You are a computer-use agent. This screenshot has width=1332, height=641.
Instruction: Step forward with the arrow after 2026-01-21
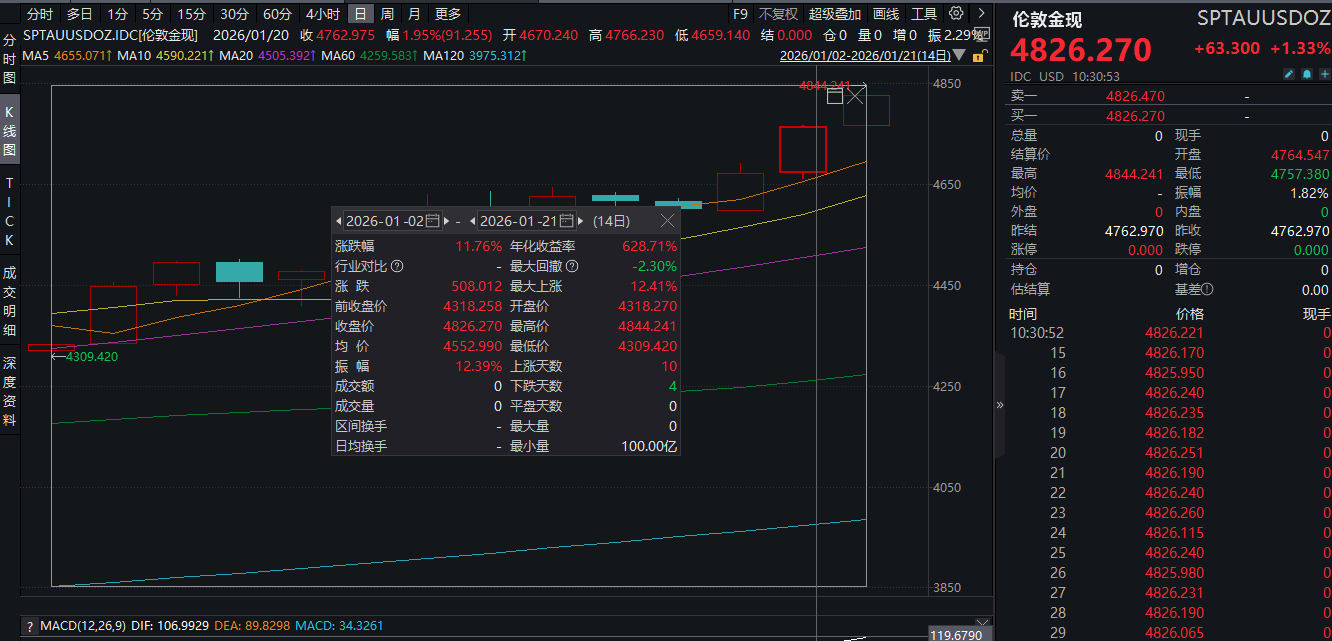coord(579,221)
